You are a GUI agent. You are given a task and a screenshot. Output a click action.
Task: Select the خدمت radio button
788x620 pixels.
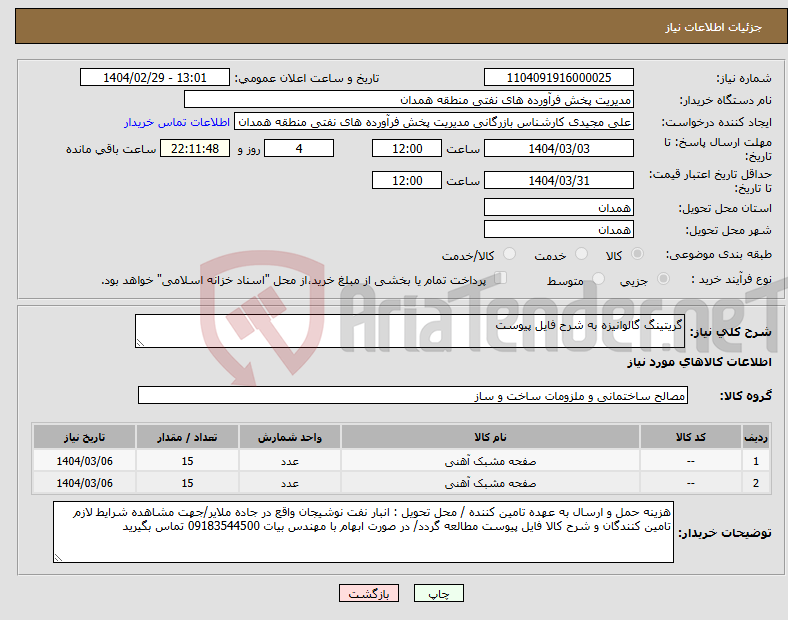pos(581,254)
